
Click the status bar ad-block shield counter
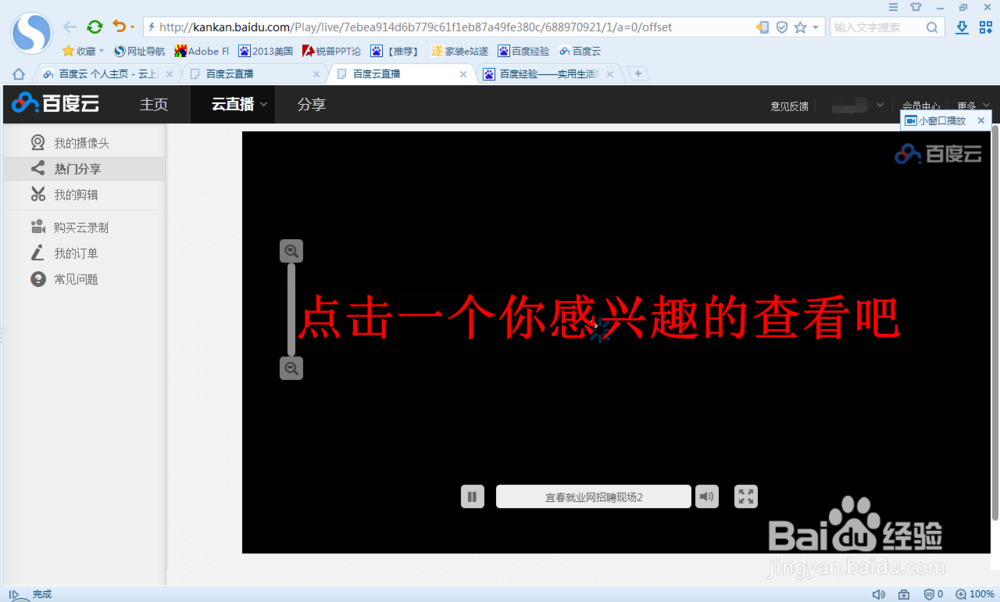934,594
